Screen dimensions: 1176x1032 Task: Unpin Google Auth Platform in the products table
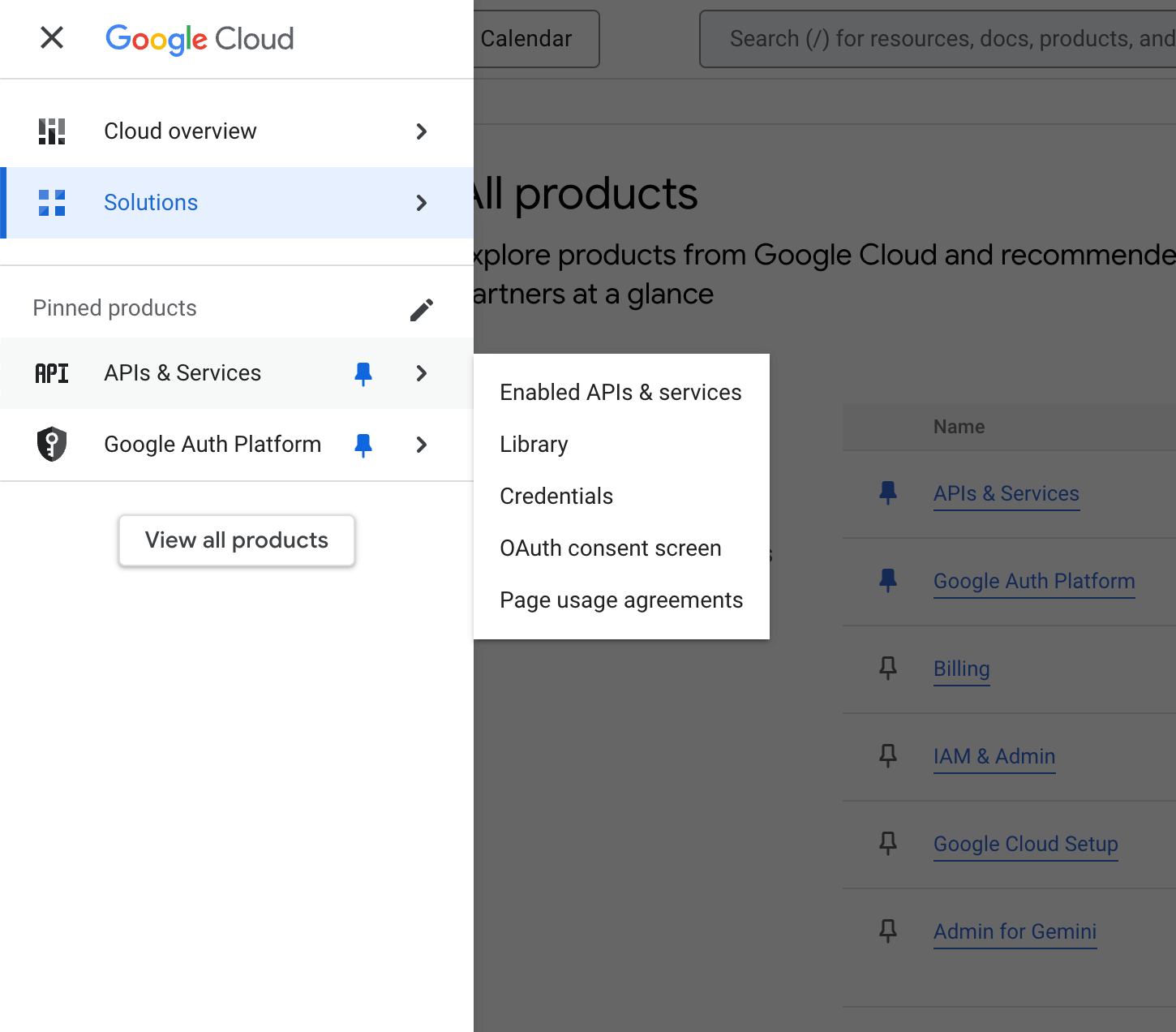(888, 581)
